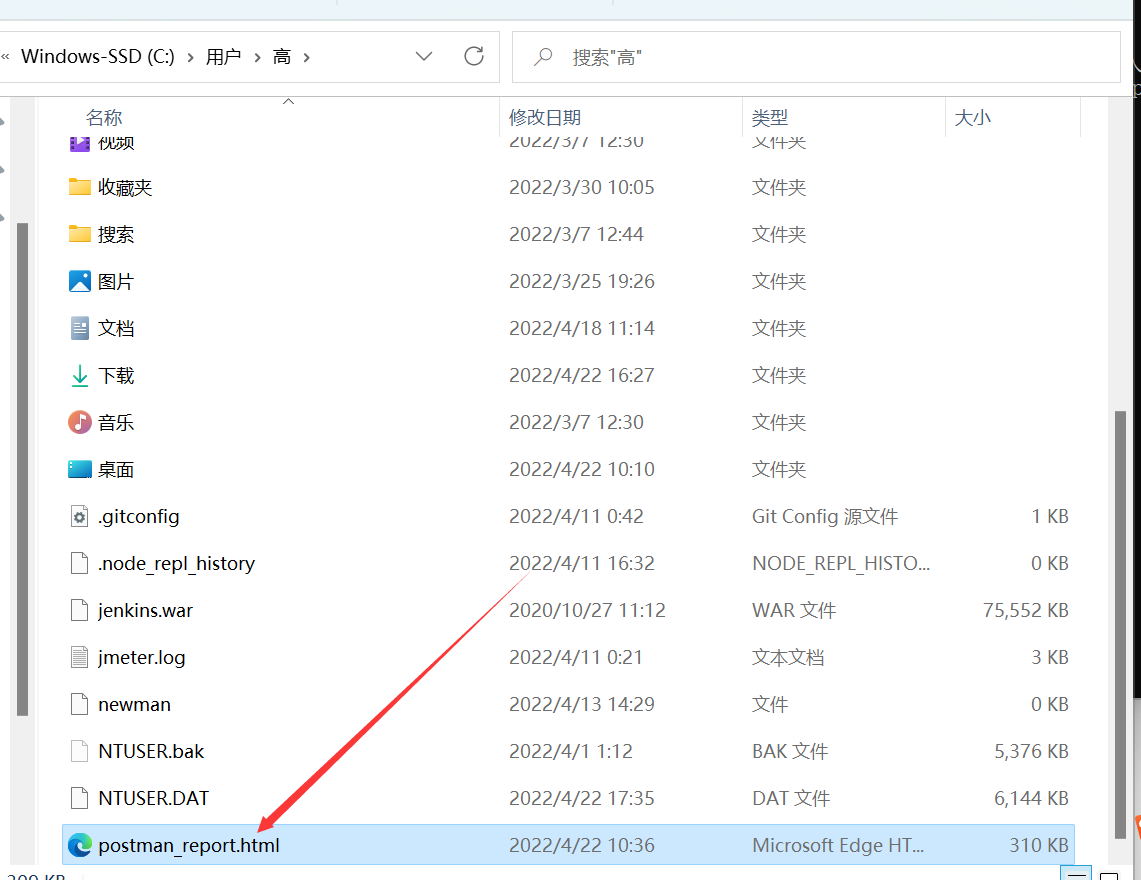Select the jmeter.log file name
The image size is (1141, 880).
pyautogui.click(x=142, y=658)
